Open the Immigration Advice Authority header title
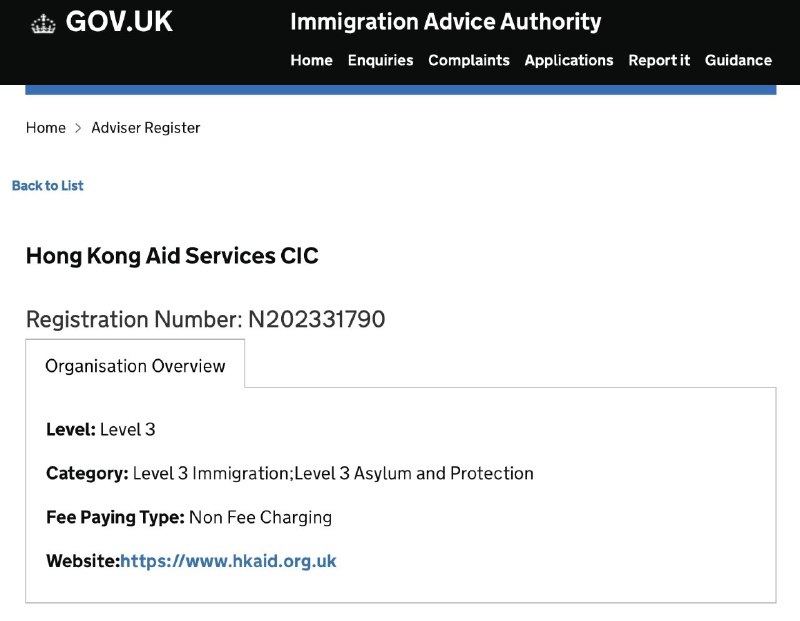 445,22
